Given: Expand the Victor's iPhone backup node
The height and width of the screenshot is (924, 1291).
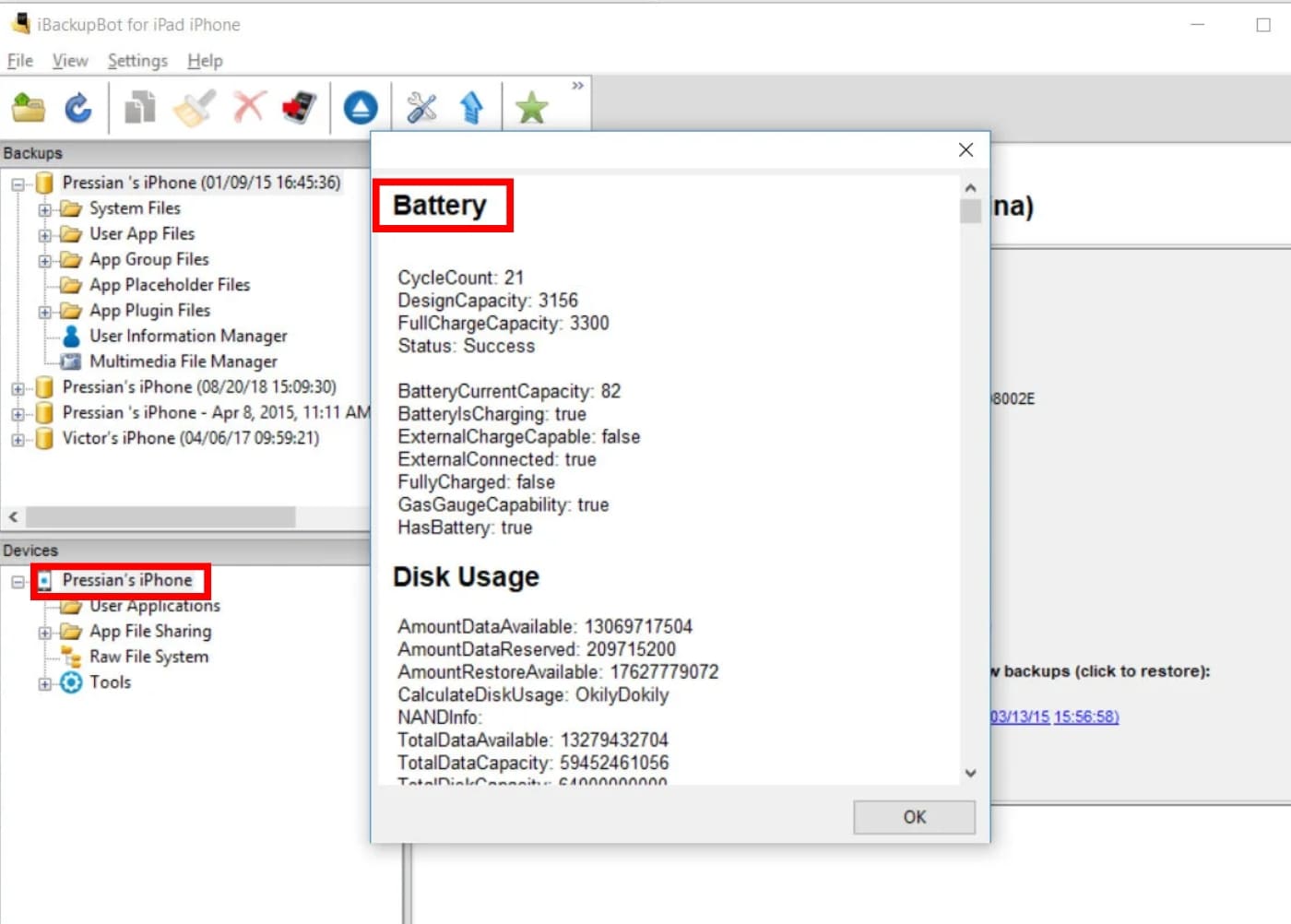Looking at the screenshot, I should coord(18,440).
